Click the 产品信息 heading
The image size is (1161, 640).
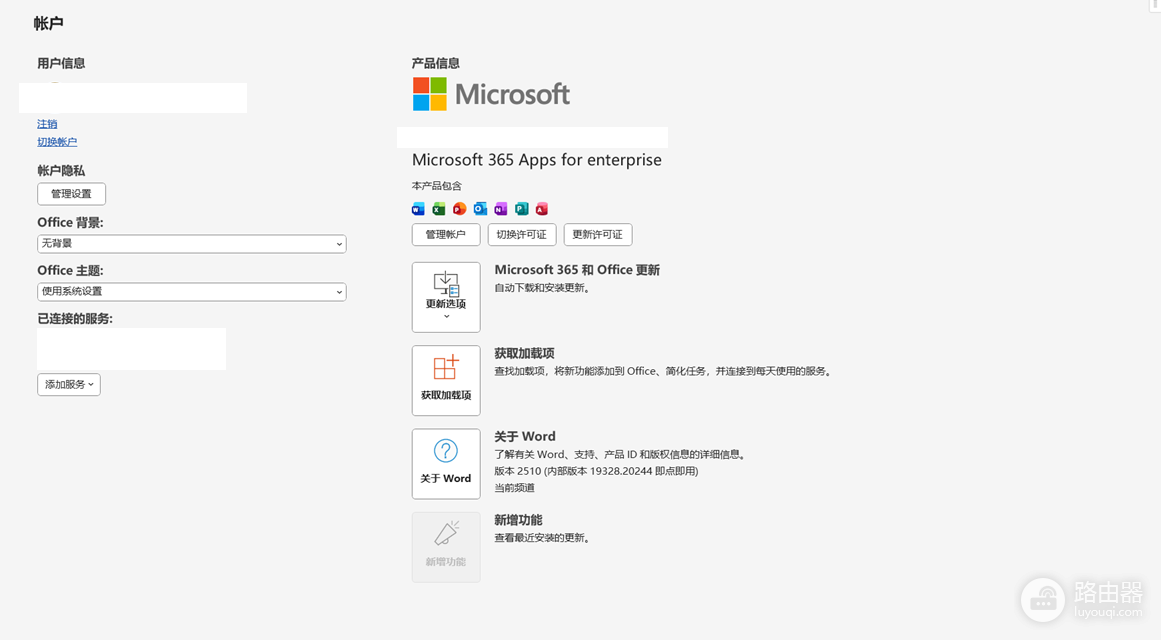tap(435, 63)
